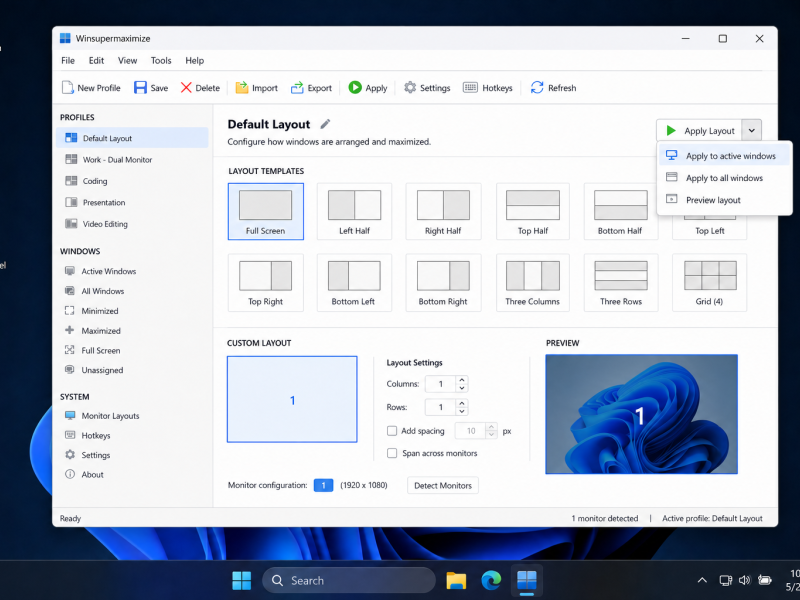
Task: Click the Import toolbar button
Action: click(x=257, y=88)
